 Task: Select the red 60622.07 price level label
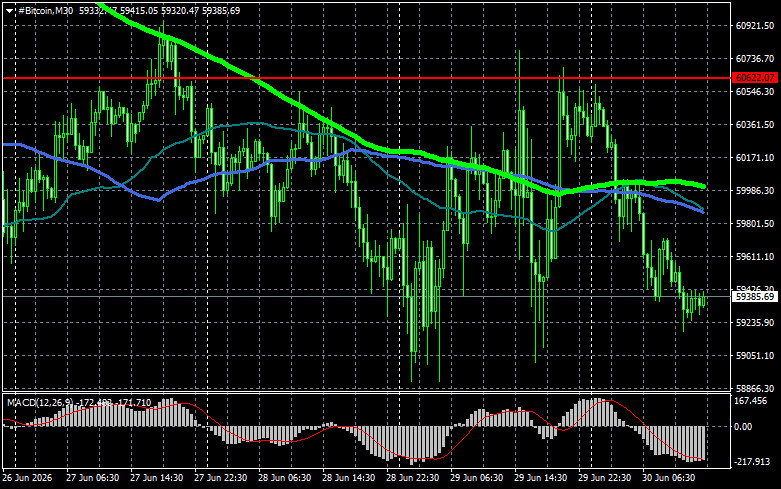(755, 78)
